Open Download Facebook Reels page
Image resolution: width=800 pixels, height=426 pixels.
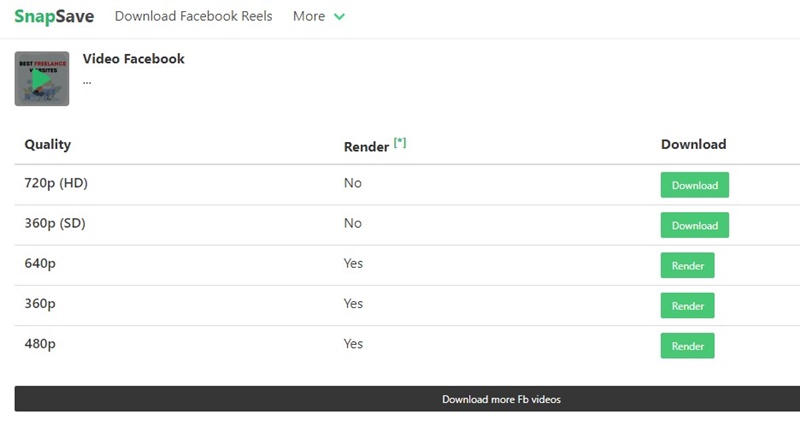[x=193, y=16]
